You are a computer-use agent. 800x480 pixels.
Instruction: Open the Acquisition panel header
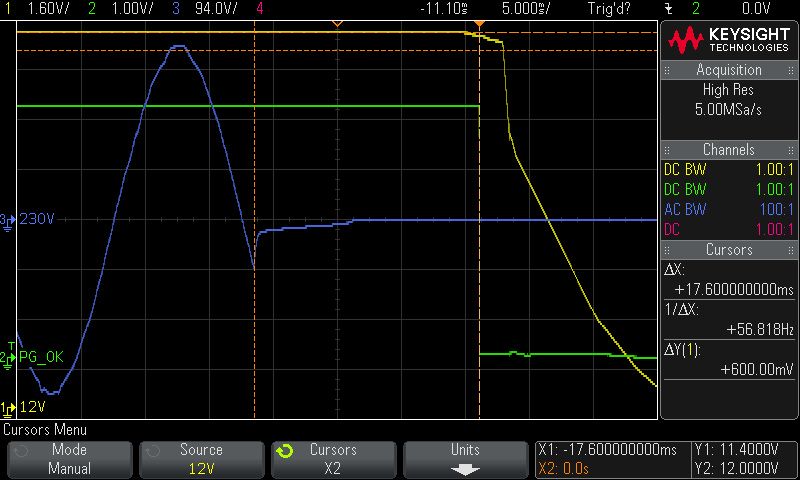(729, 70)
